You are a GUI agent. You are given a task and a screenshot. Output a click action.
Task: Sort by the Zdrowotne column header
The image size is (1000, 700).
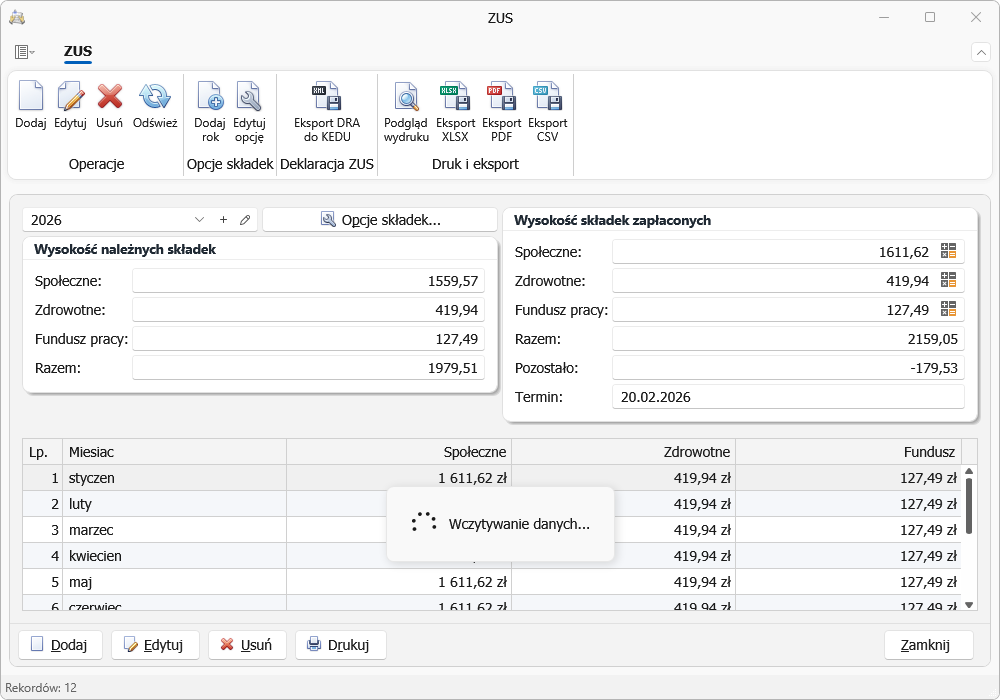pos(624,452)
